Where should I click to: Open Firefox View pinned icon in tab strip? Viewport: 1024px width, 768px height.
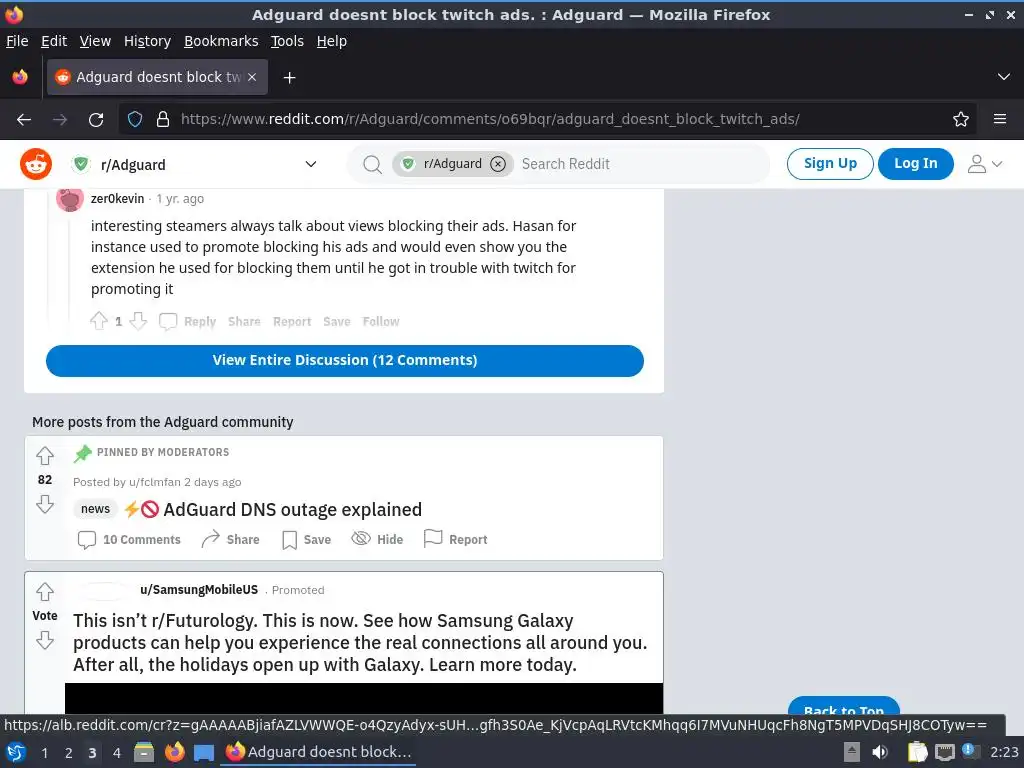(20, 77)
